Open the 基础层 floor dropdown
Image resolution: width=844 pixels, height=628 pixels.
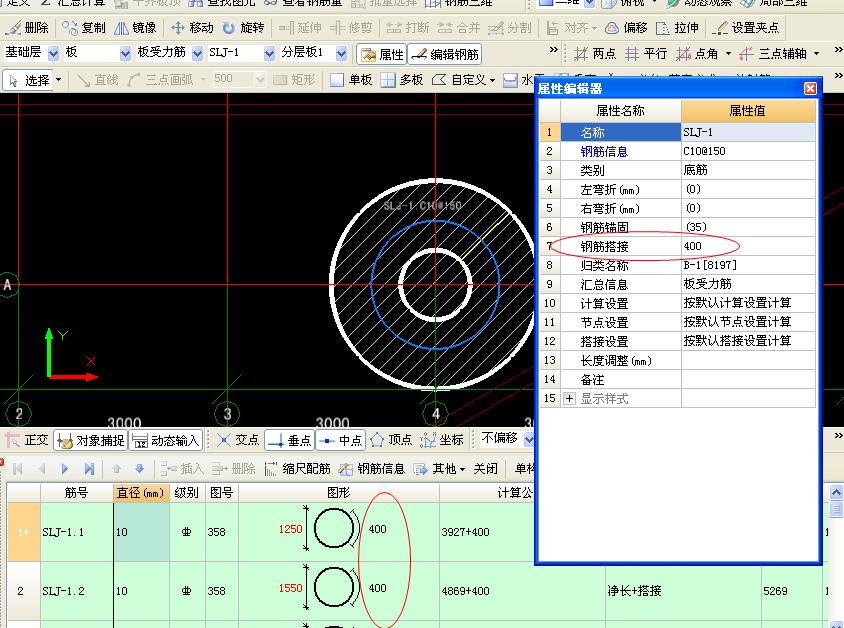[x=53, y=53]
